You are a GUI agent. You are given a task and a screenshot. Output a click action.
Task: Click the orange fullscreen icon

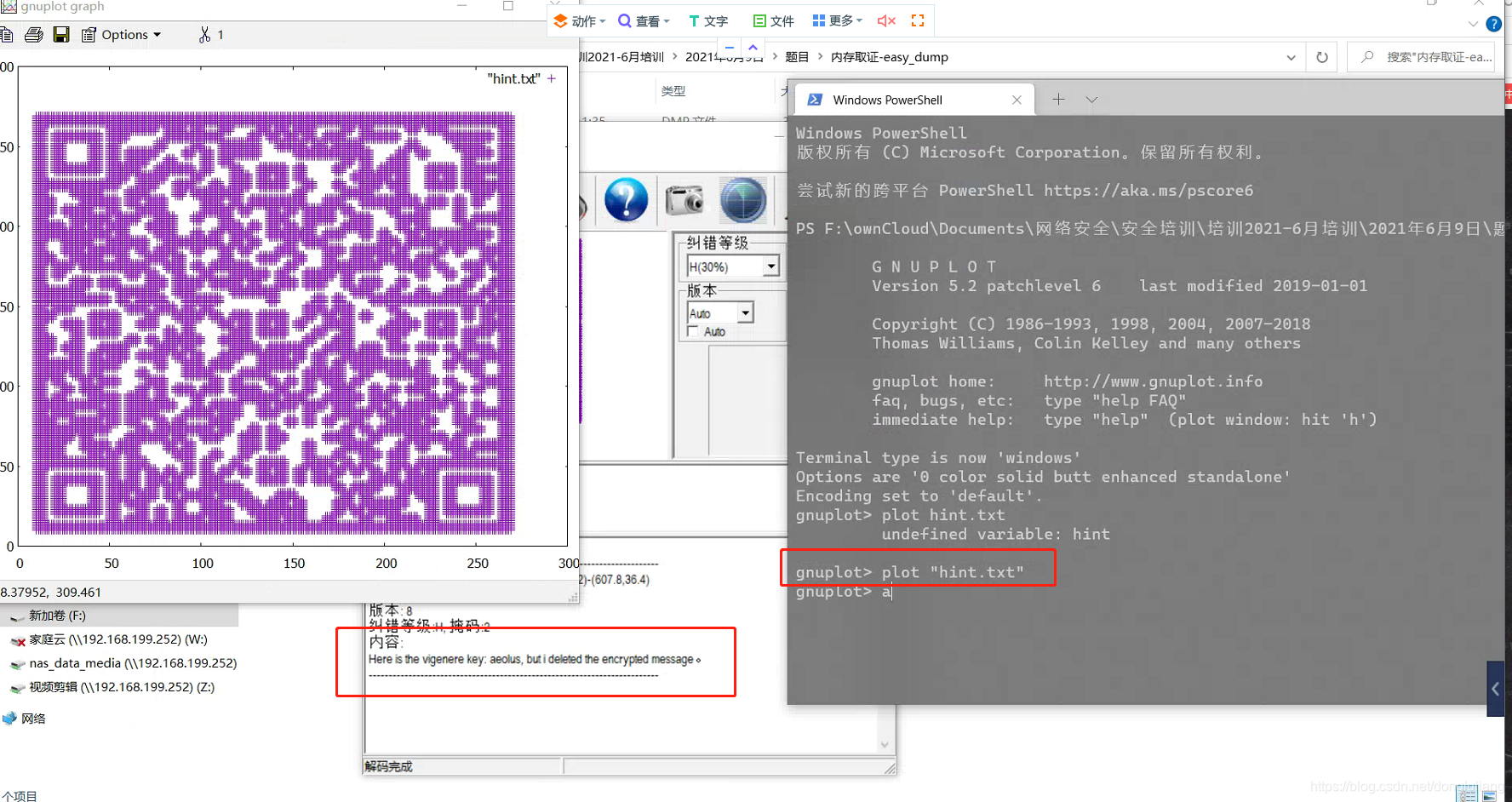pyautogui.click(x=918, y=20)
